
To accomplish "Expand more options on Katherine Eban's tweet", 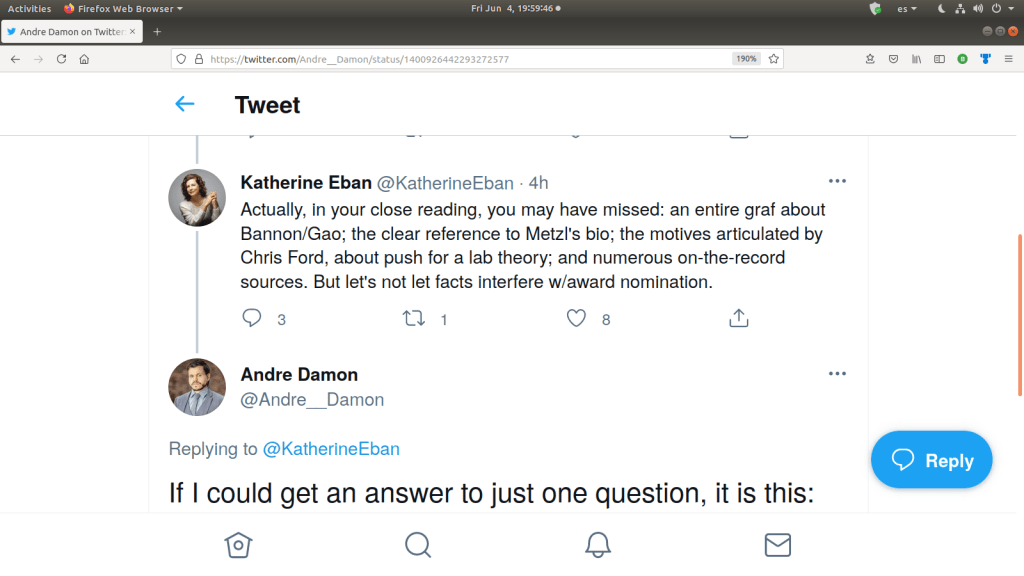I will pyautogui.click(x=837, y=181).
